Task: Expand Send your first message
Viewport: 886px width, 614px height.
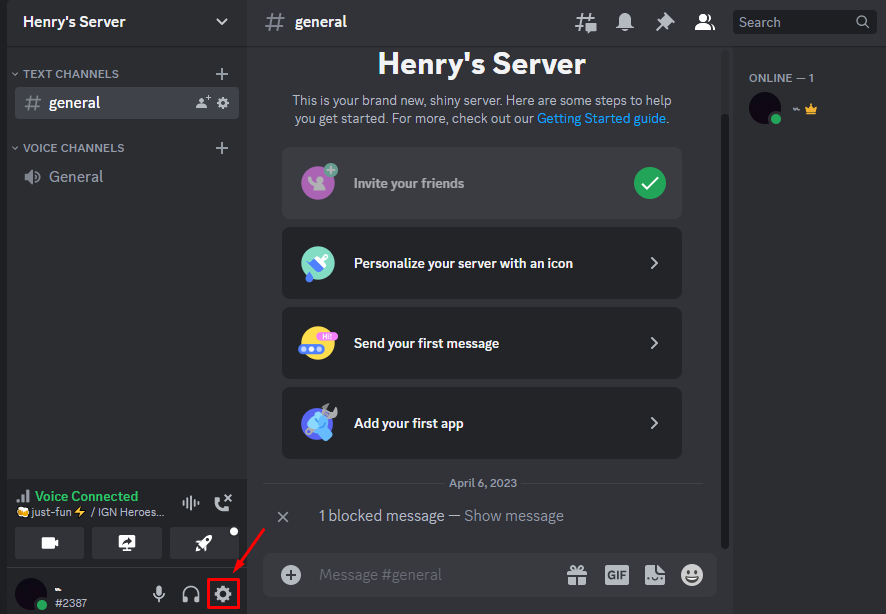Action: point(481,343)
